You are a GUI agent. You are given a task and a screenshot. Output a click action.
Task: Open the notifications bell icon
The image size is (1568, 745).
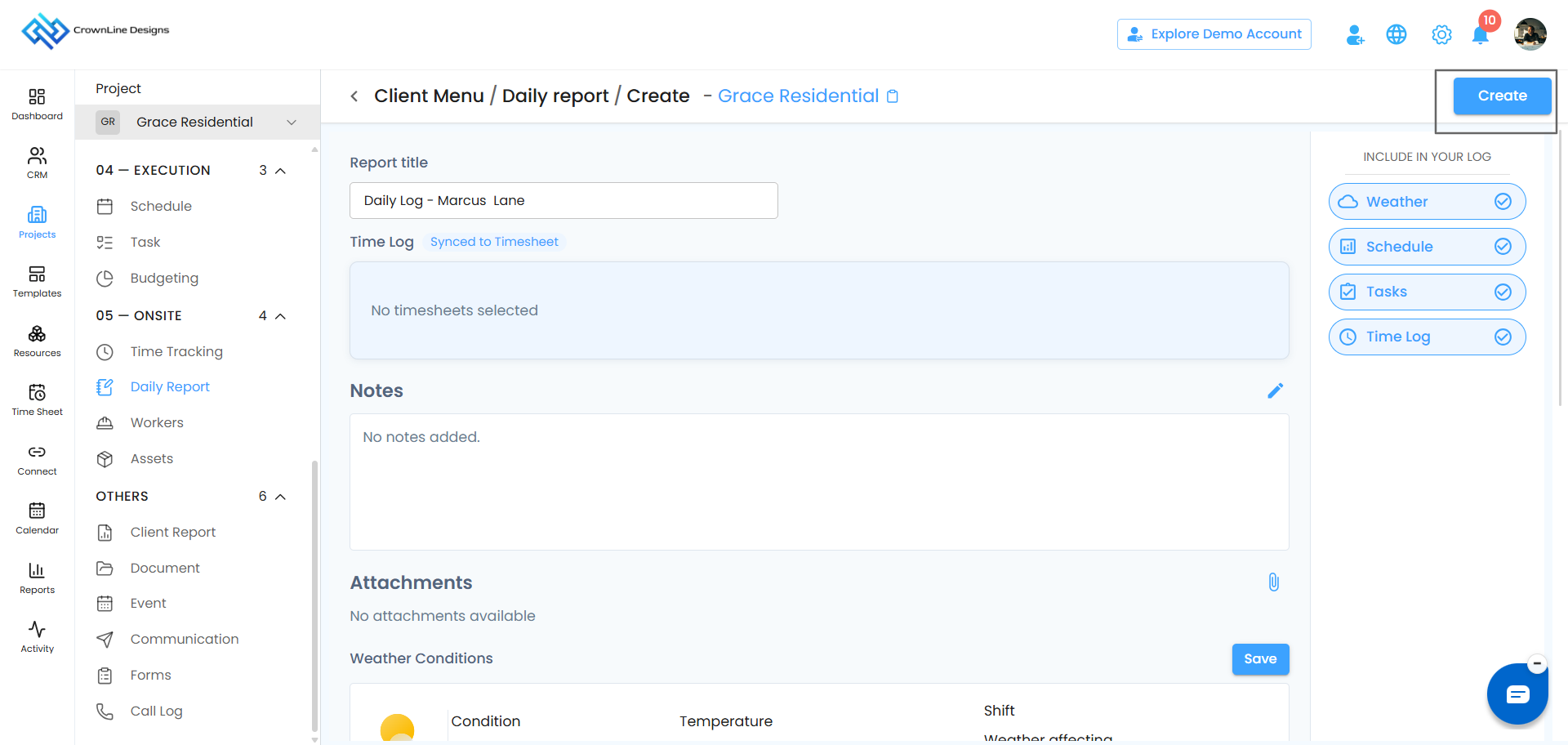tap(1480, 35)
